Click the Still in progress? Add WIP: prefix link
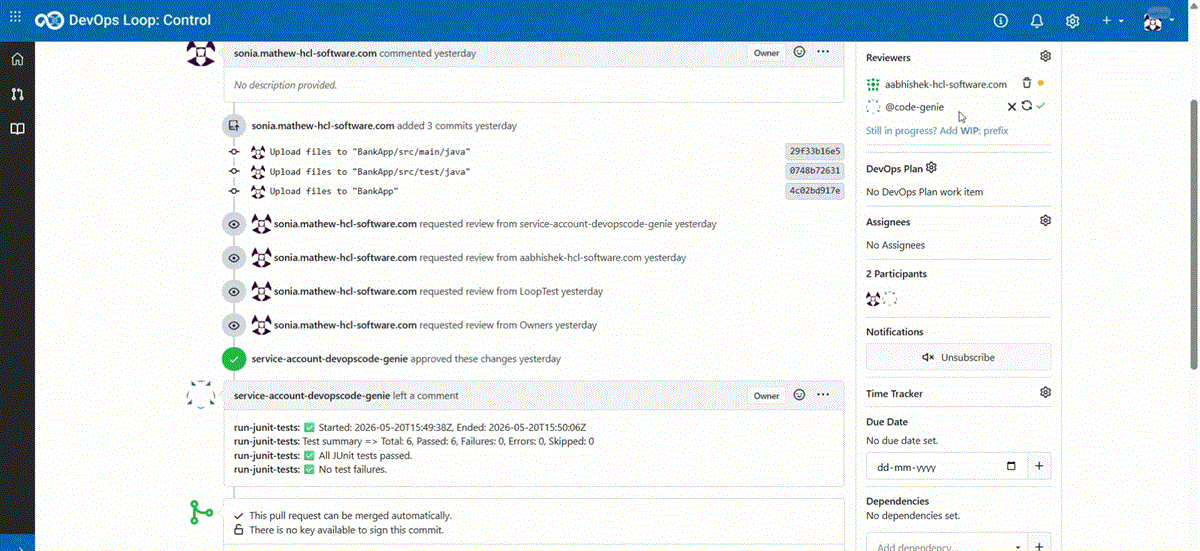 coord(937,131)
